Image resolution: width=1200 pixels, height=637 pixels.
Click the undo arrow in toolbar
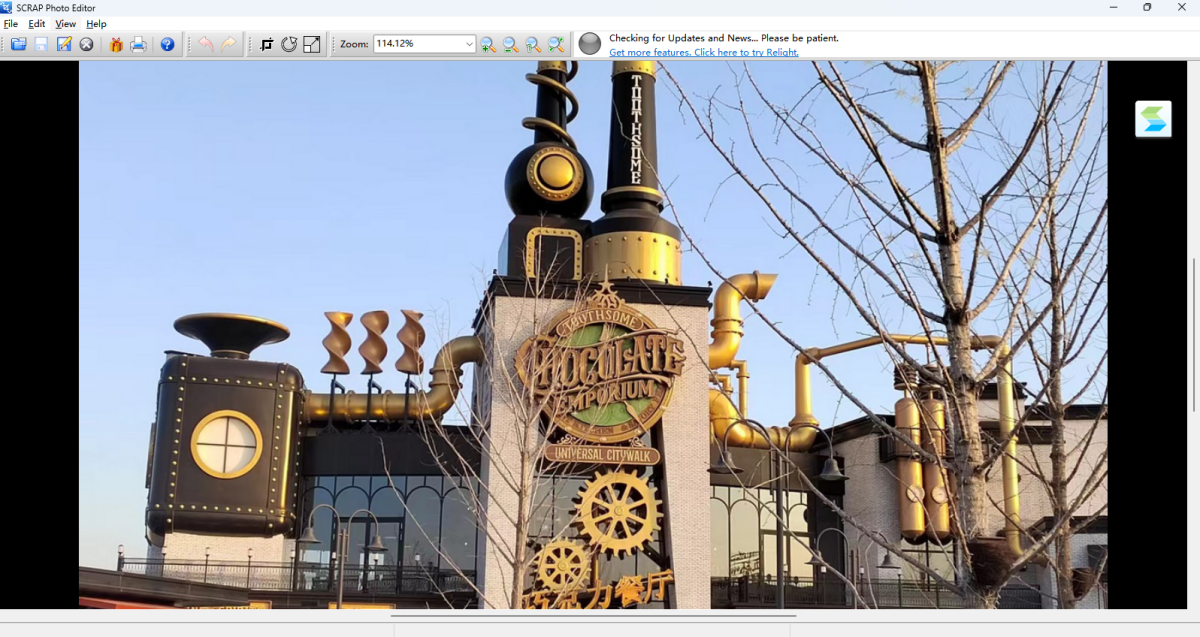click(x=205, y=44)
